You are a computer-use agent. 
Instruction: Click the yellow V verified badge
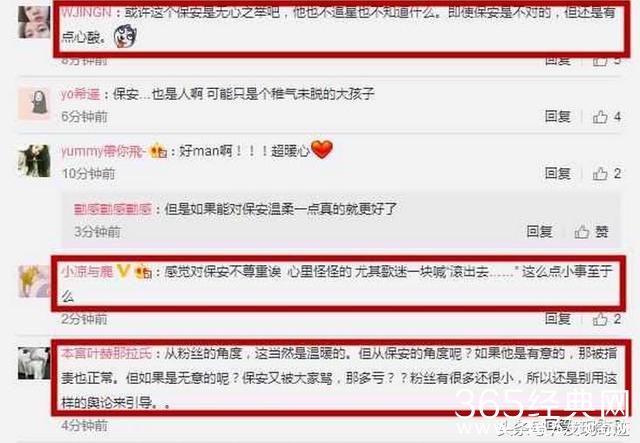124,271
